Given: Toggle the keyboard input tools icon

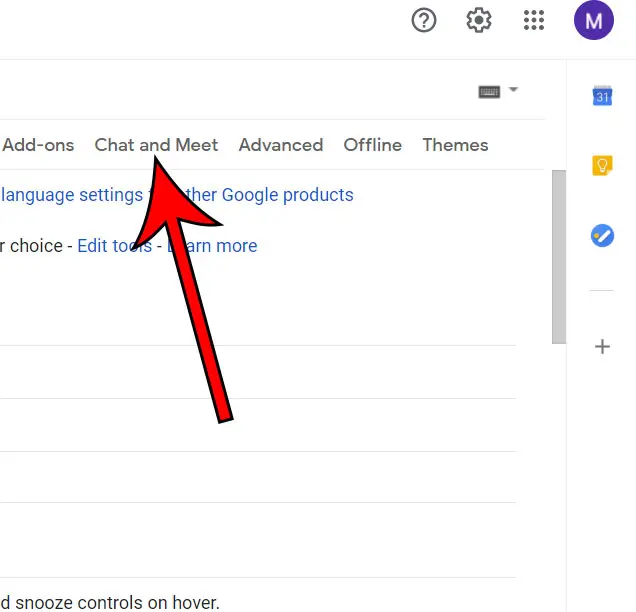Looking at the screenshot, I should tap(489, 91).
